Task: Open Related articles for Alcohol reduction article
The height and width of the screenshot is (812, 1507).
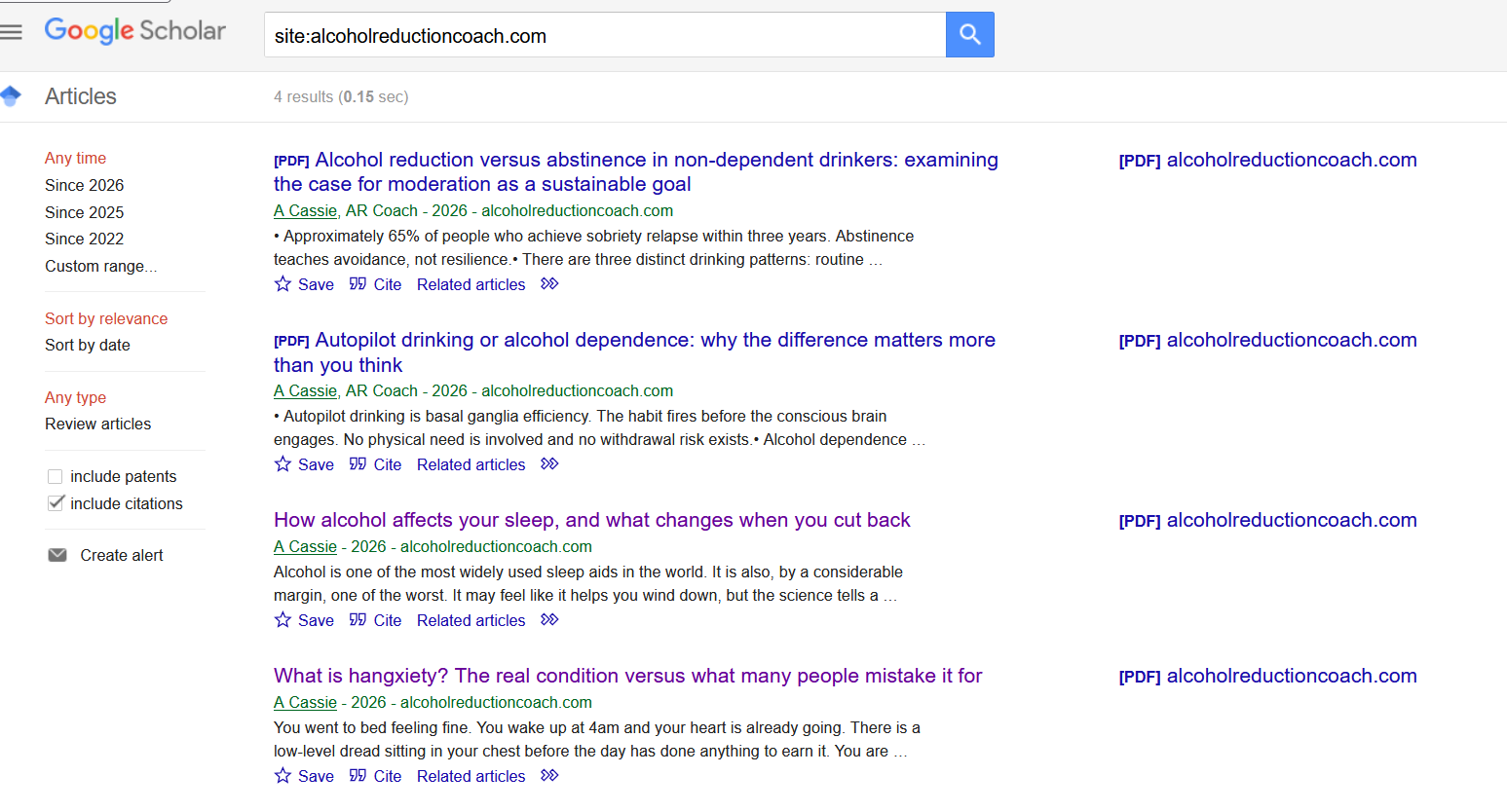Action: [471, 284]
